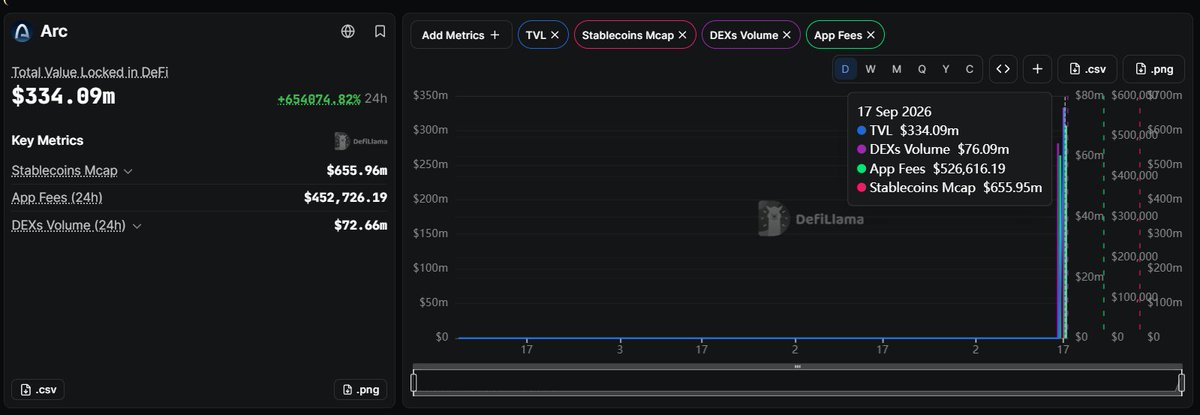Click the chart range selector track

click(x=797, y=383)
